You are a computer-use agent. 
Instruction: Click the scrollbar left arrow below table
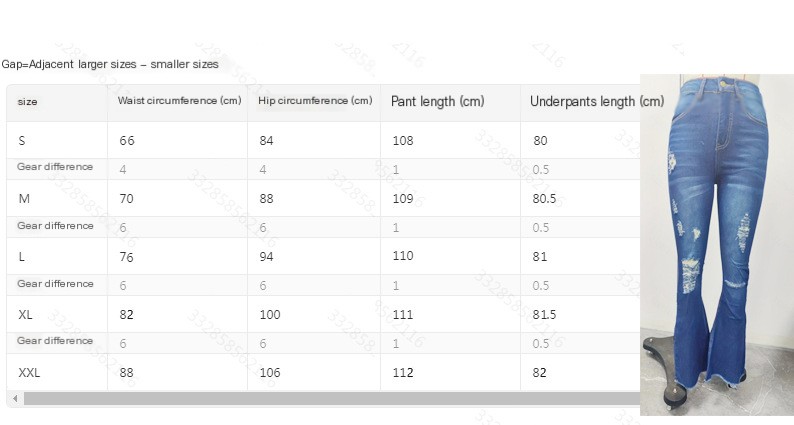click(x=14, y=399)
